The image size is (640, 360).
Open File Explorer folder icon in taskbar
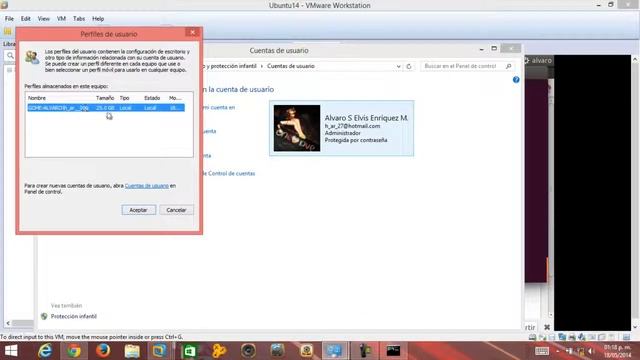(x=132, y=351)
